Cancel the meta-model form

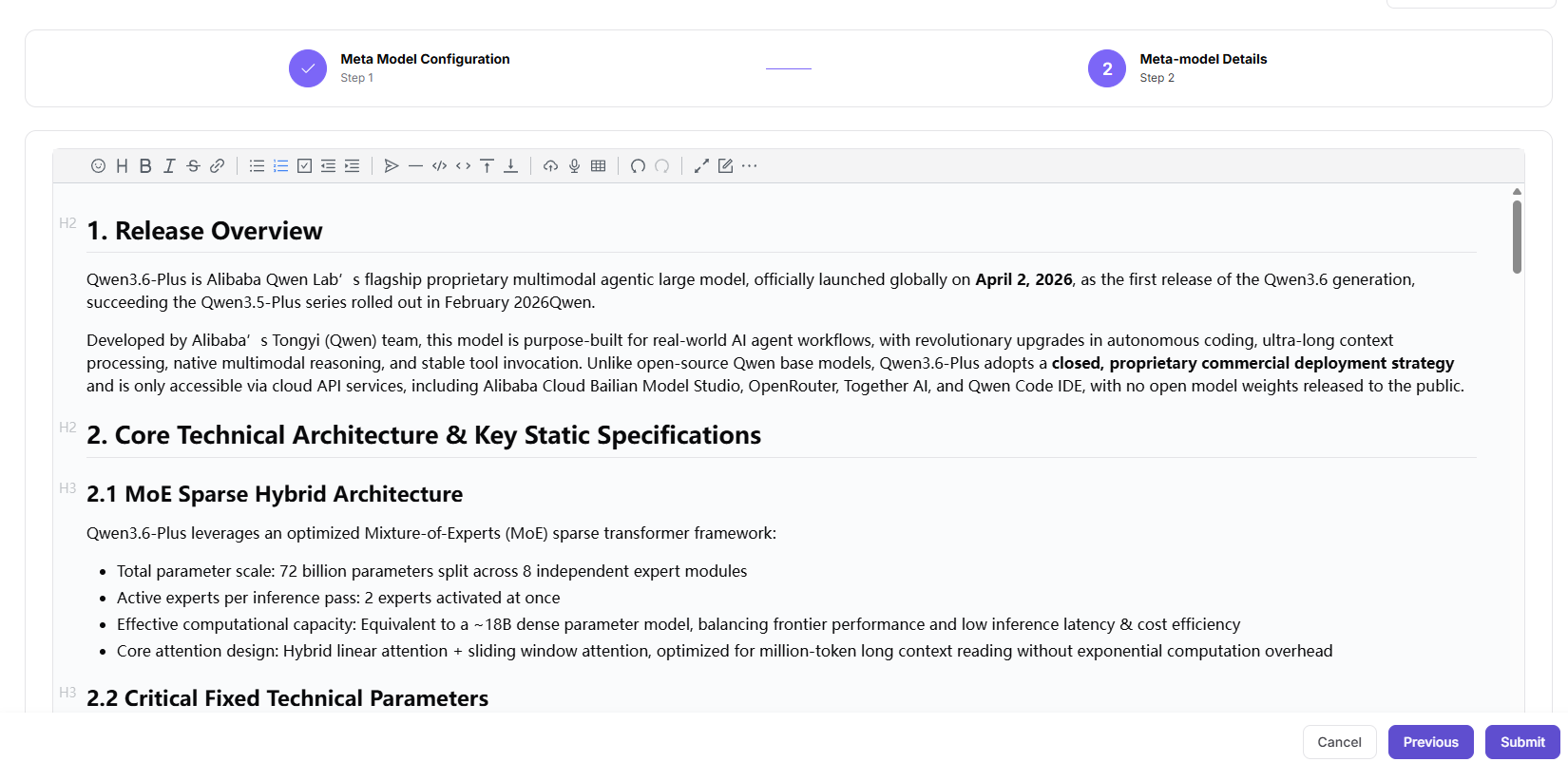pos(1339,742)
